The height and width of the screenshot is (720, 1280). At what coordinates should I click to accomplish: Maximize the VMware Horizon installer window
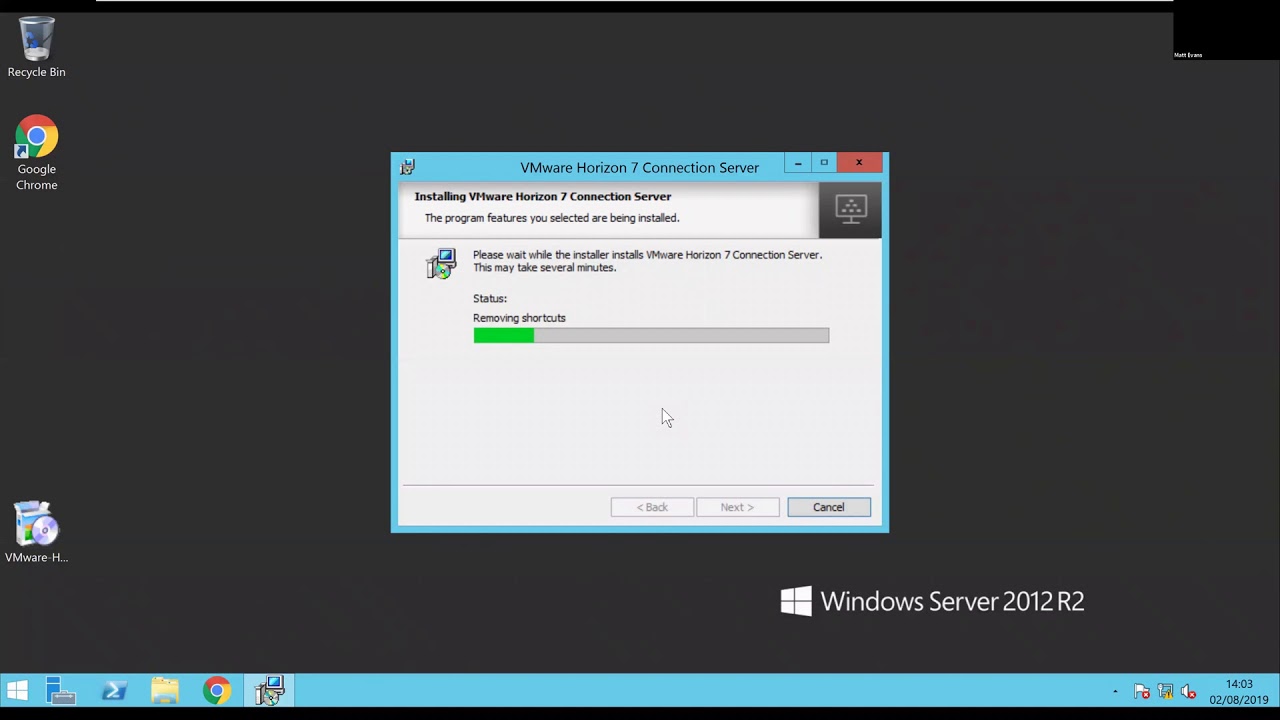coord(824,162)
